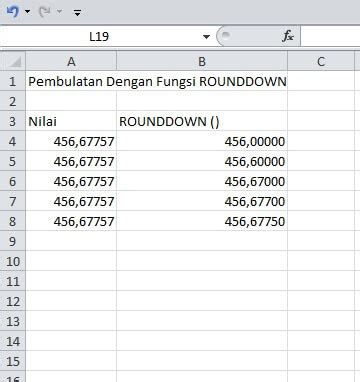Click cell showing 456,67750
360x382 pixels.
[202, 221]
